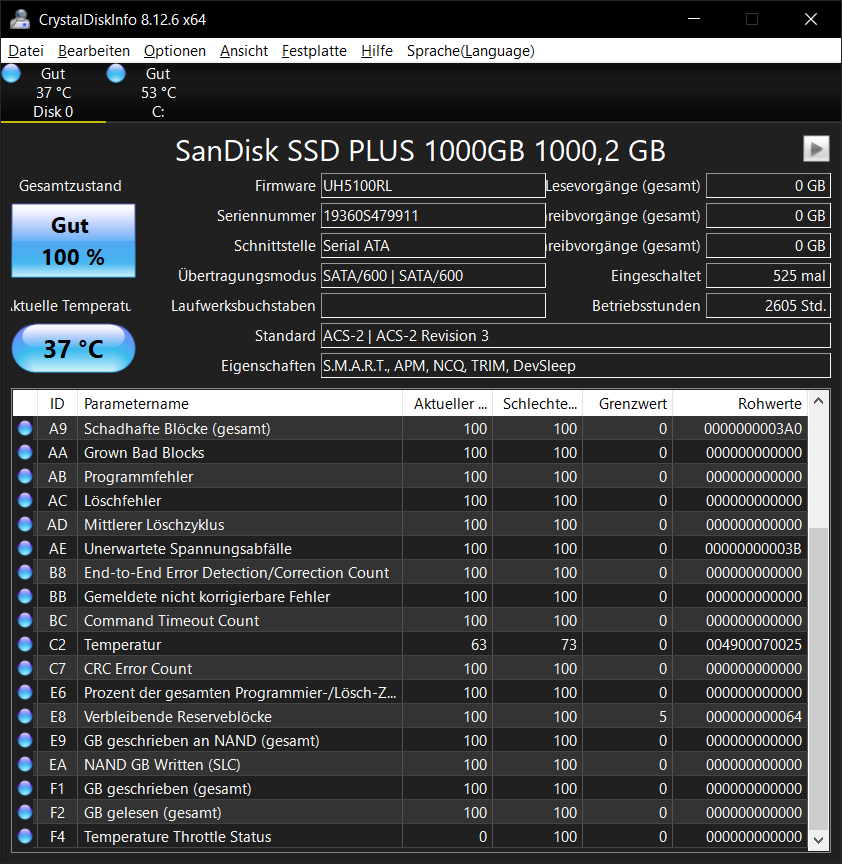Open the Optionen menu

(175, 51)
